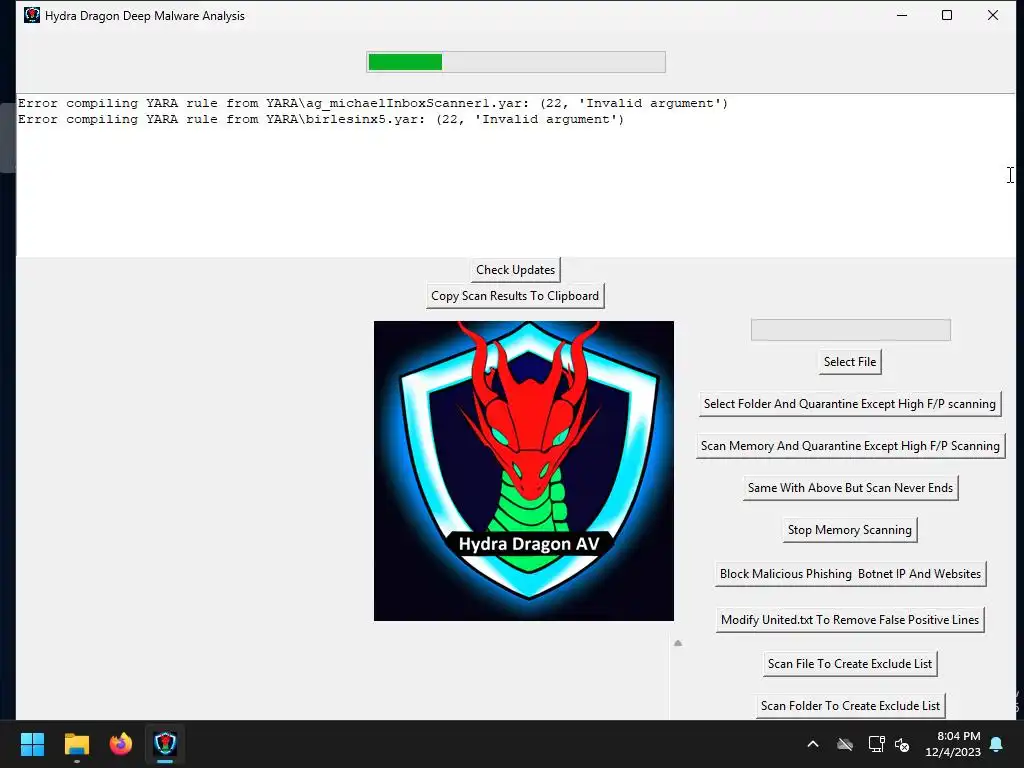Viewport: 1024px width, 768px height.
Task: Click Copy Scan Results To Clipboard
Action: tap(515, 296)
